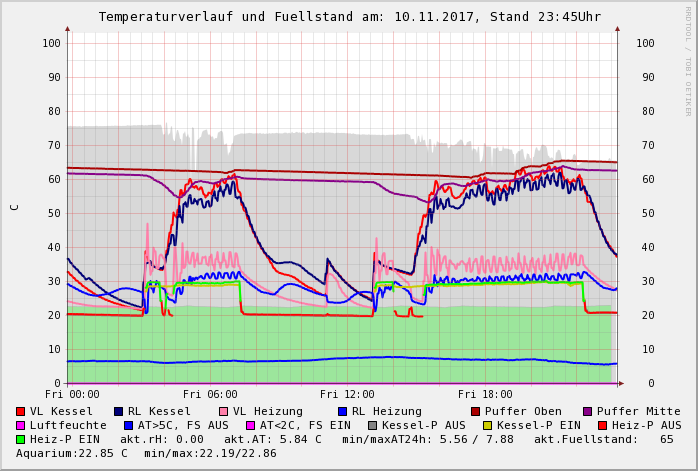
Task: Click the AT<2C, FS EIN legend swatch
Action: tap(252, 425)
